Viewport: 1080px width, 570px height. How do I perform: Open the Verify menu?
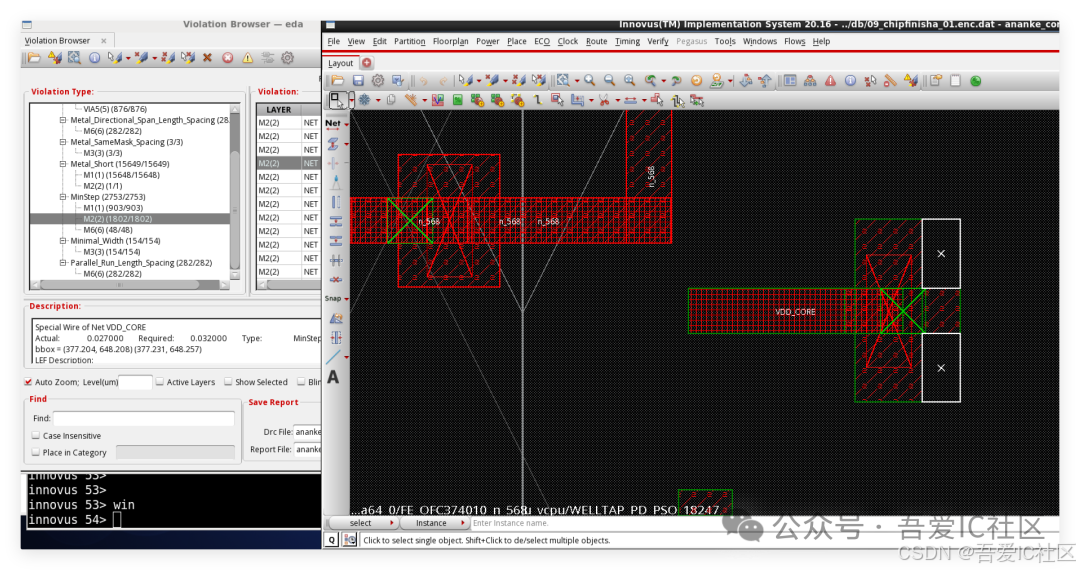pos(658,42)
